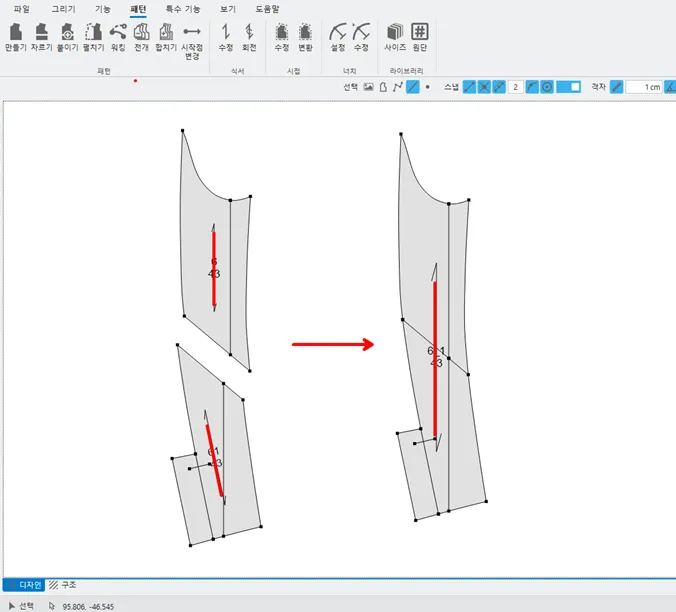
Task: Switch to the 구조 bottom tab
Action: pyautogui.click(x=63, y=585)
